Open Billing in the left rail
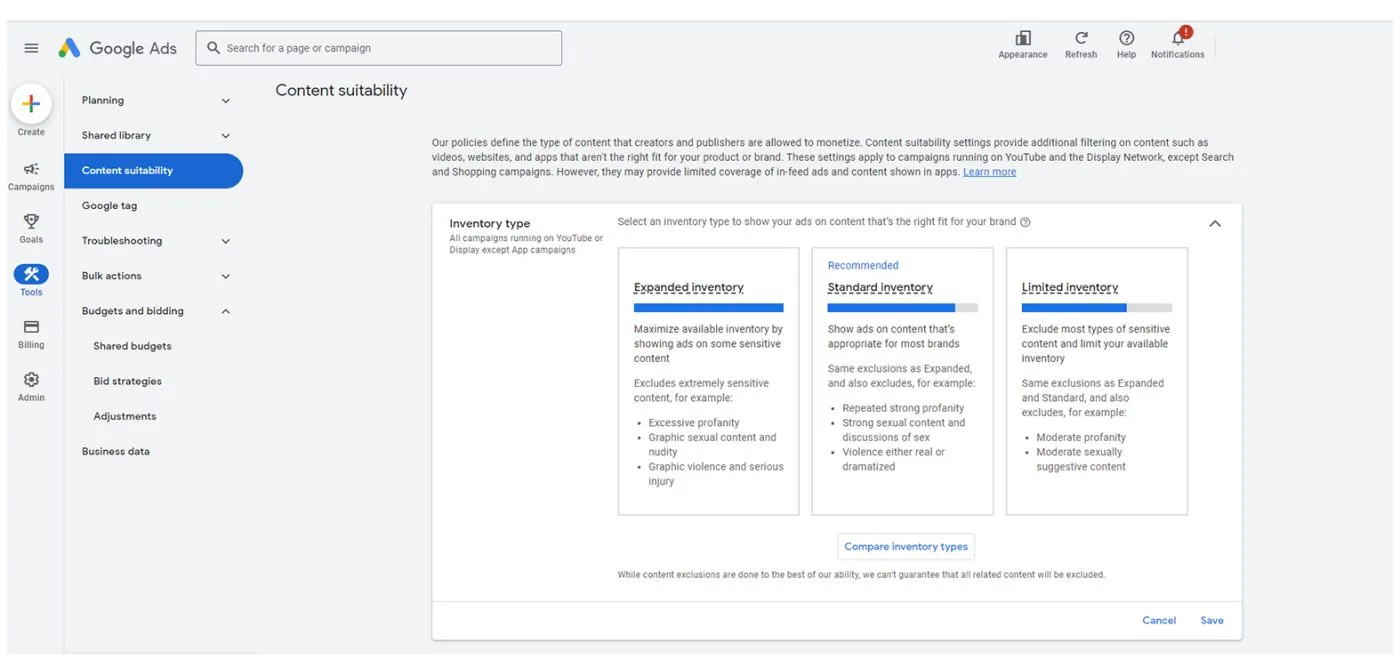This screenshot has height=667, width=1400. [31, 334]
